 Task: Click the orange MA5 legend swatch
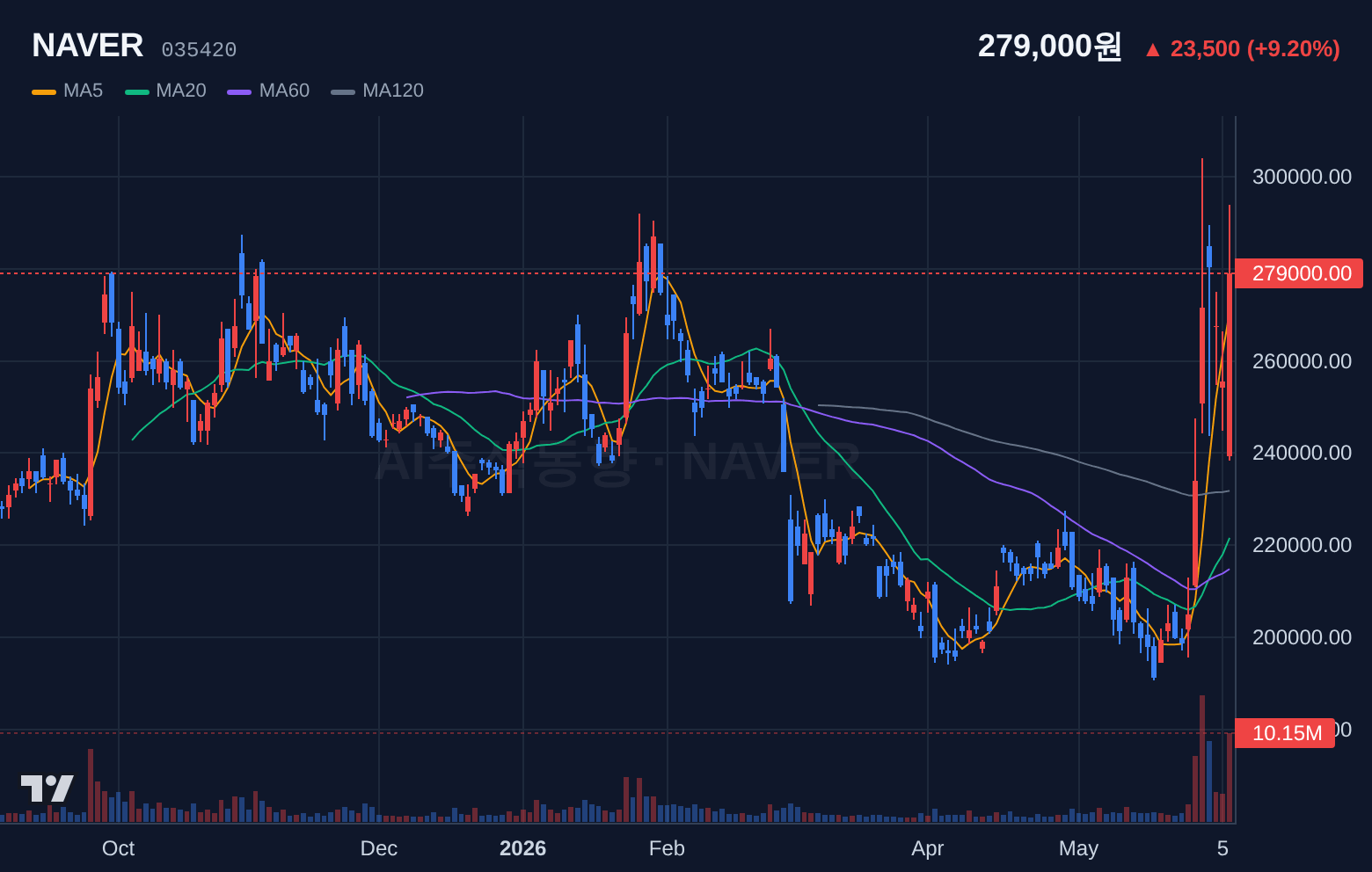44,91
